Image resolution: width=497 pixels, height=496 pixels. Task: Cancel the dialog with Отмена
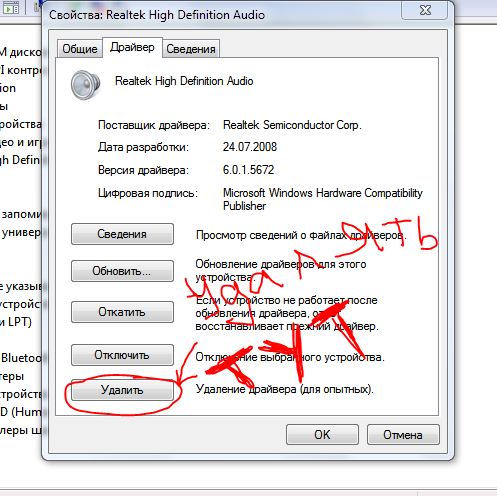coord(403,435)
